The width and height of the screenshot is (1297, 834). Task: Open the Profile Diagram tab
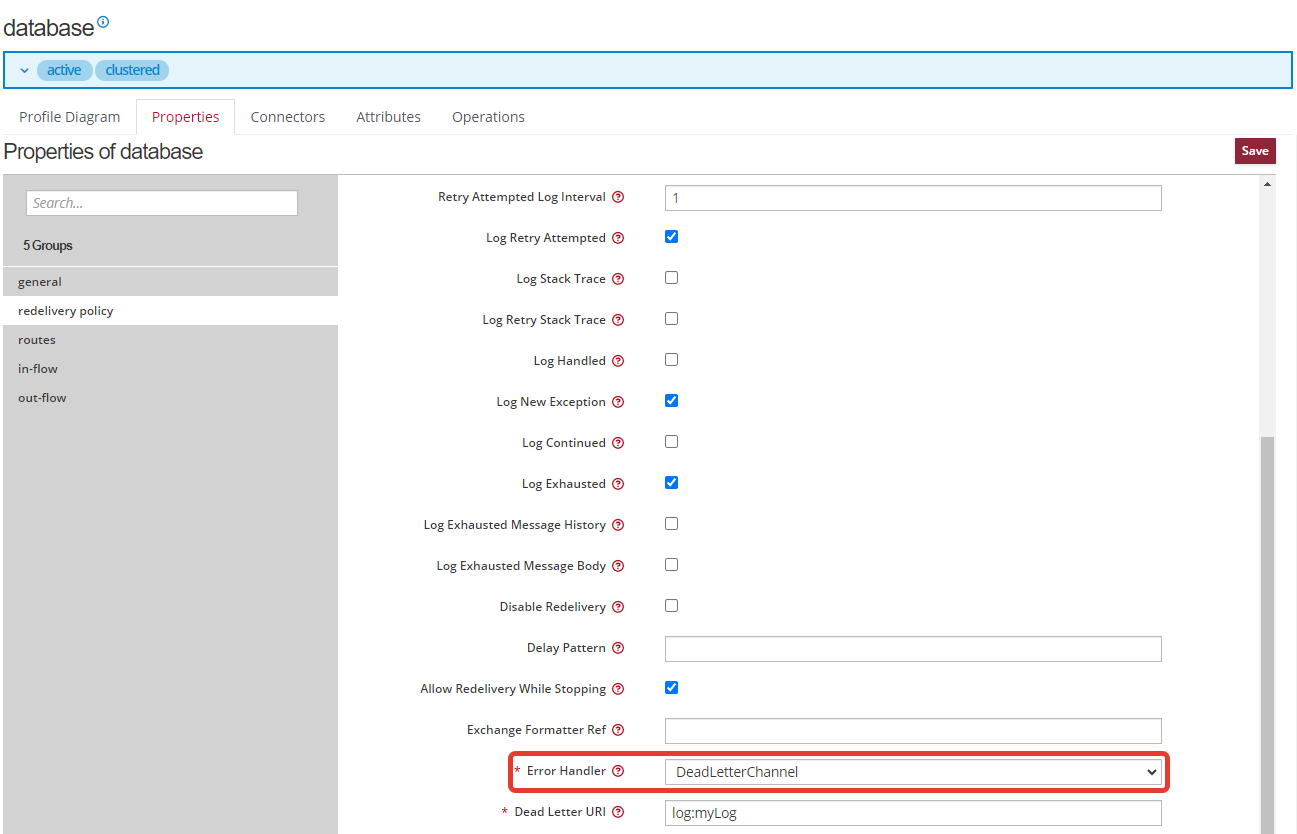(69, 117)
